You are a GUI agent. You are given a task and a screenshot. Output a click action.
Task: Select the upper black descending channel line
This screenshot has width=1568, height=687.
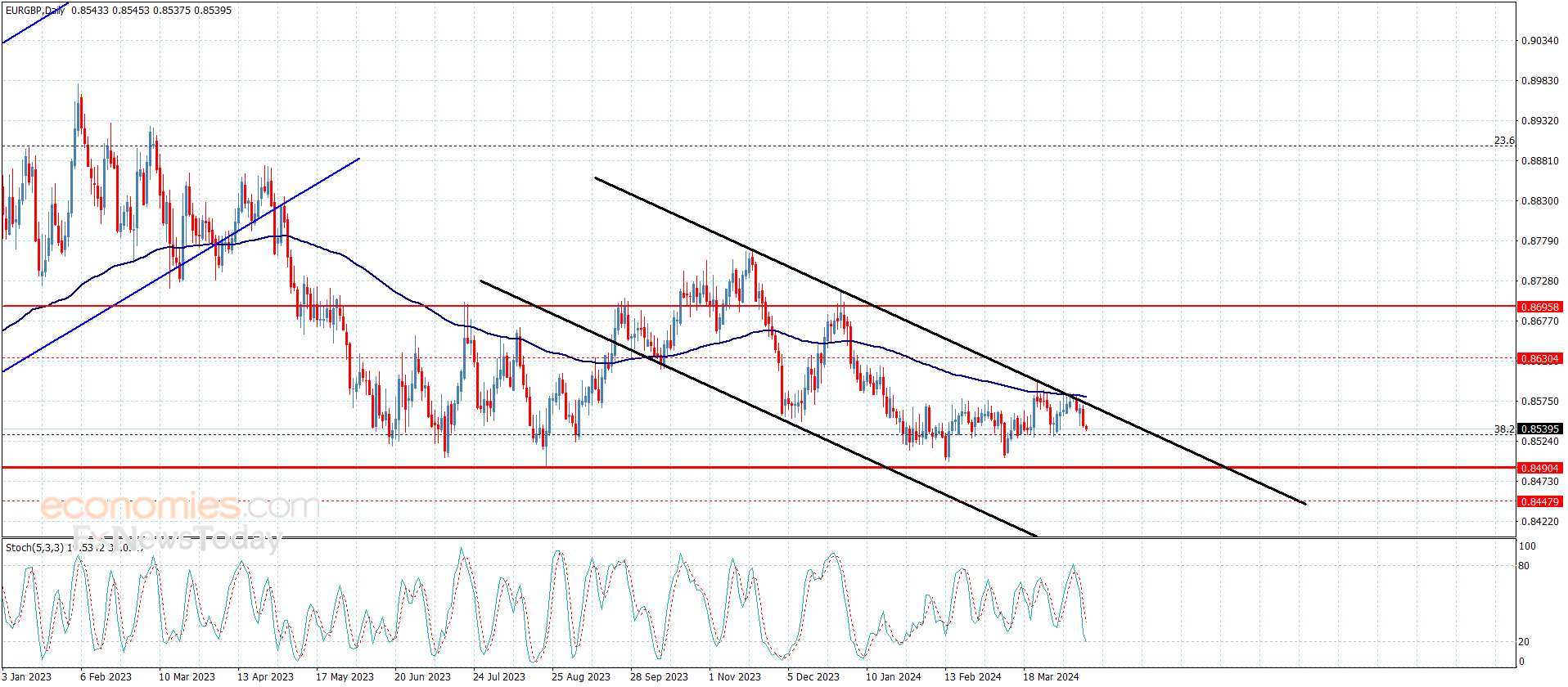click(949, 340)
